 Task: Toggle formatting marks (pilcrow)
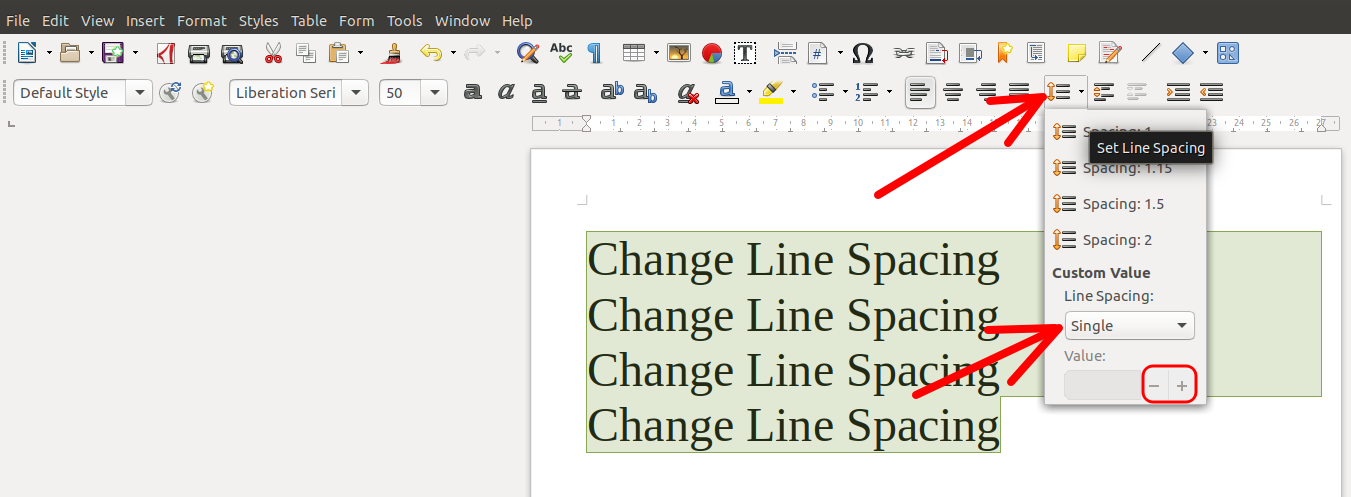(594, 52)
